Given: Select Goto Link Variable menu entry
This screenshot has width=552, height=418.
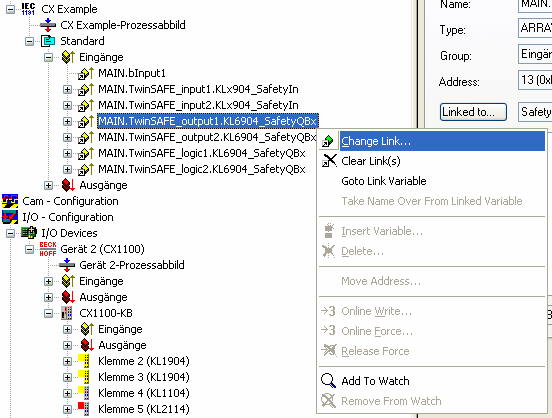Looking at the screenshot, I should (x=432, y=181).
